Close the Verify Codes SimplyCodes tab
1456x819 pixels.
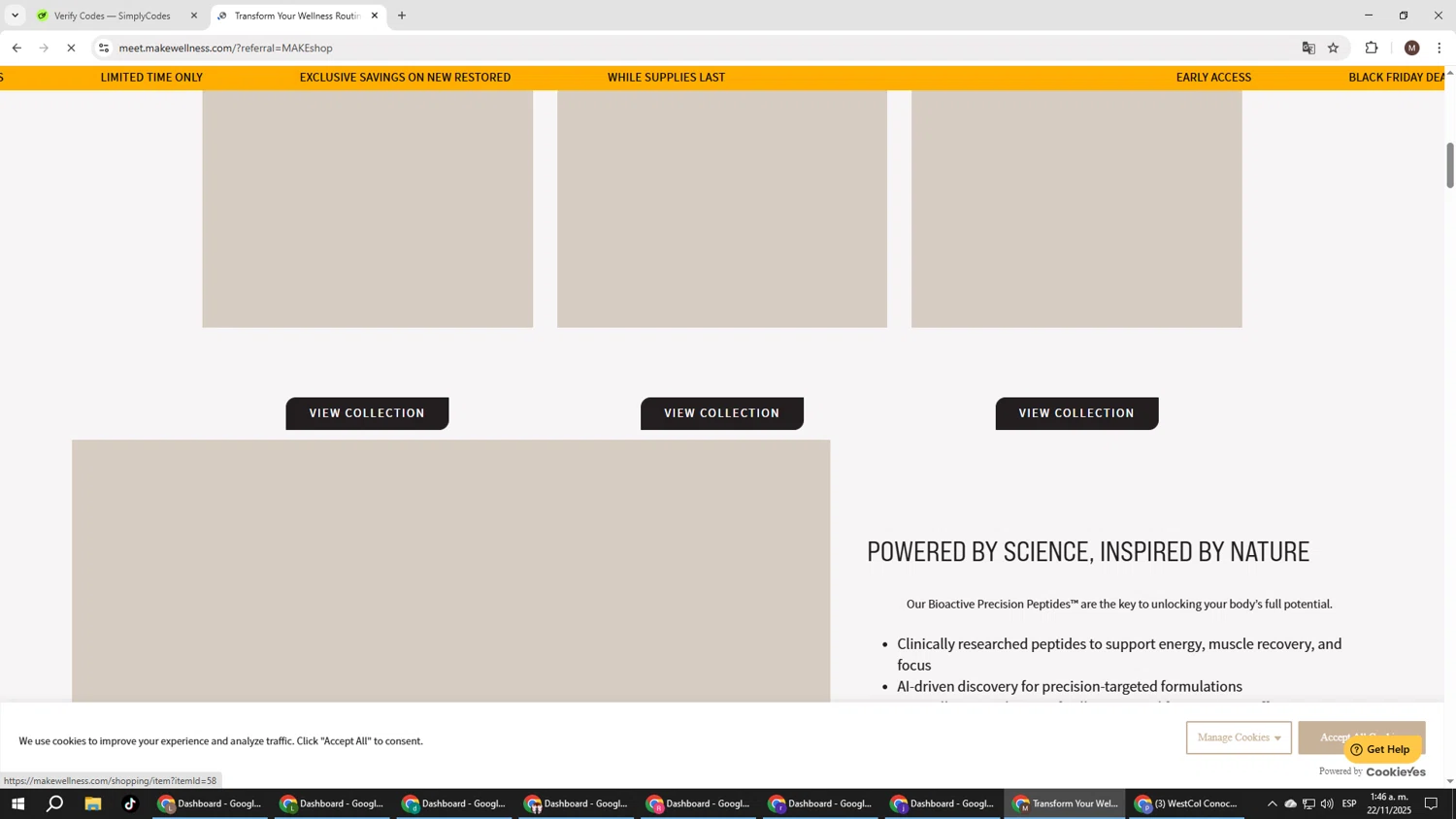point(194,16)
